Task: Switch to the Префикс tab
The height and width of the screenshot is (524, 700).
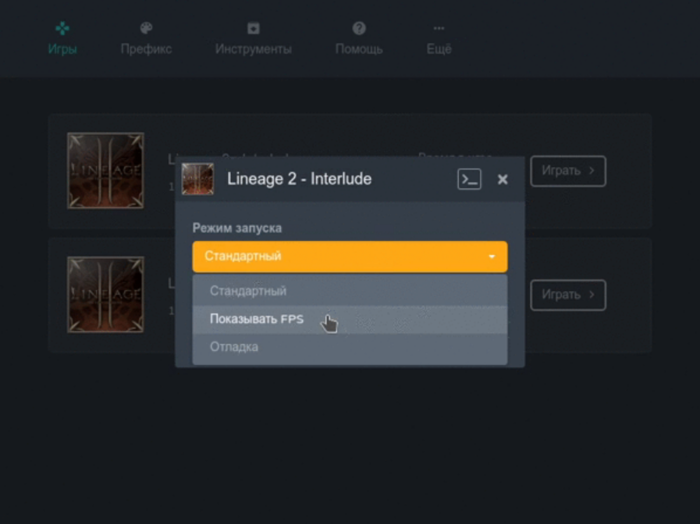Action: (x=146, y=39)
